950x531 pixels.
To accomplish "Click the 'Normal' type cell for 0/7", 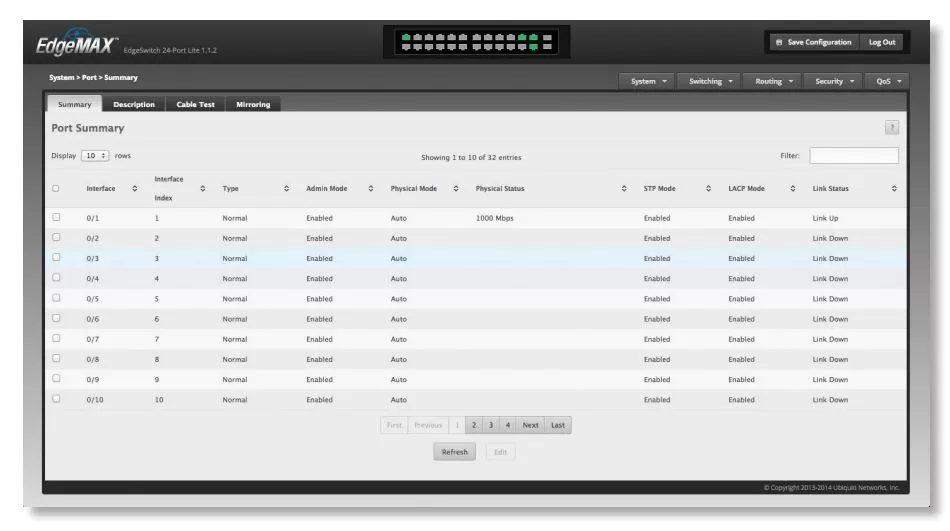I will (234, 339).
